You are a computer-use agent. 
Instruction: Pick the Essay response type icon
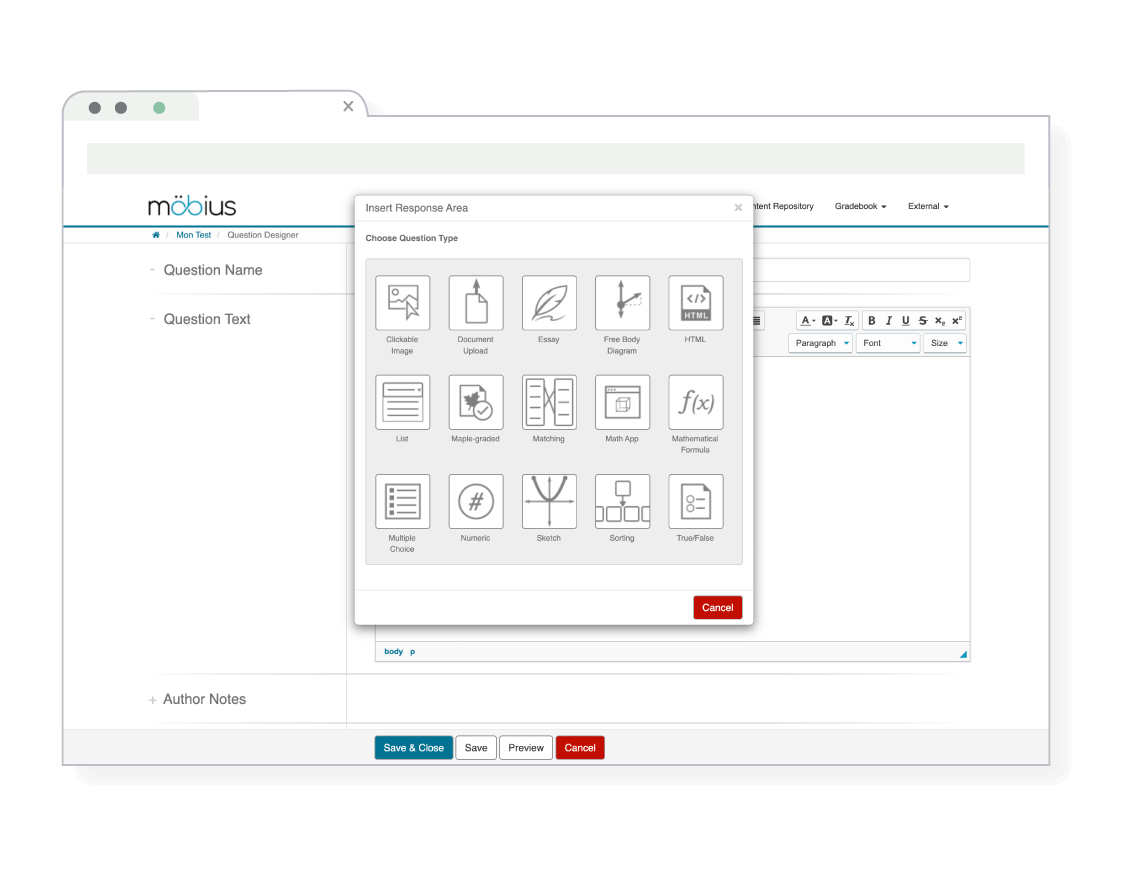click(x=549, y=303)
